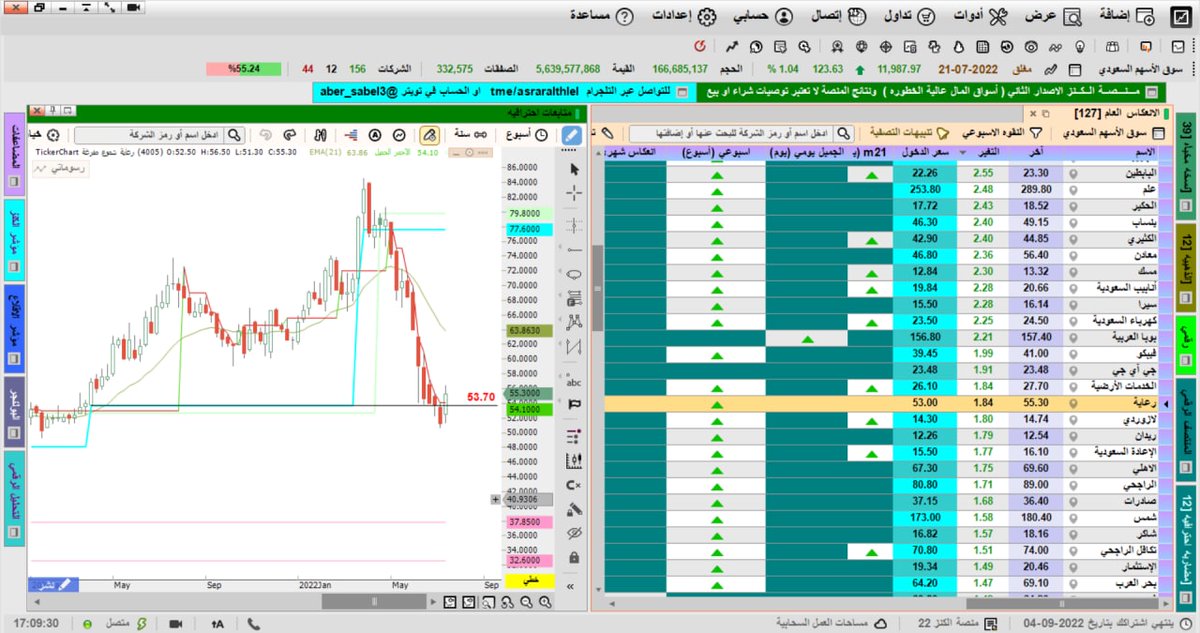This screenshot has height=633, width=1200.
Task: Click the market selector icon beside سوق الأسهم السعودي
Action: pyautogui.click(x=1073, y=69)
